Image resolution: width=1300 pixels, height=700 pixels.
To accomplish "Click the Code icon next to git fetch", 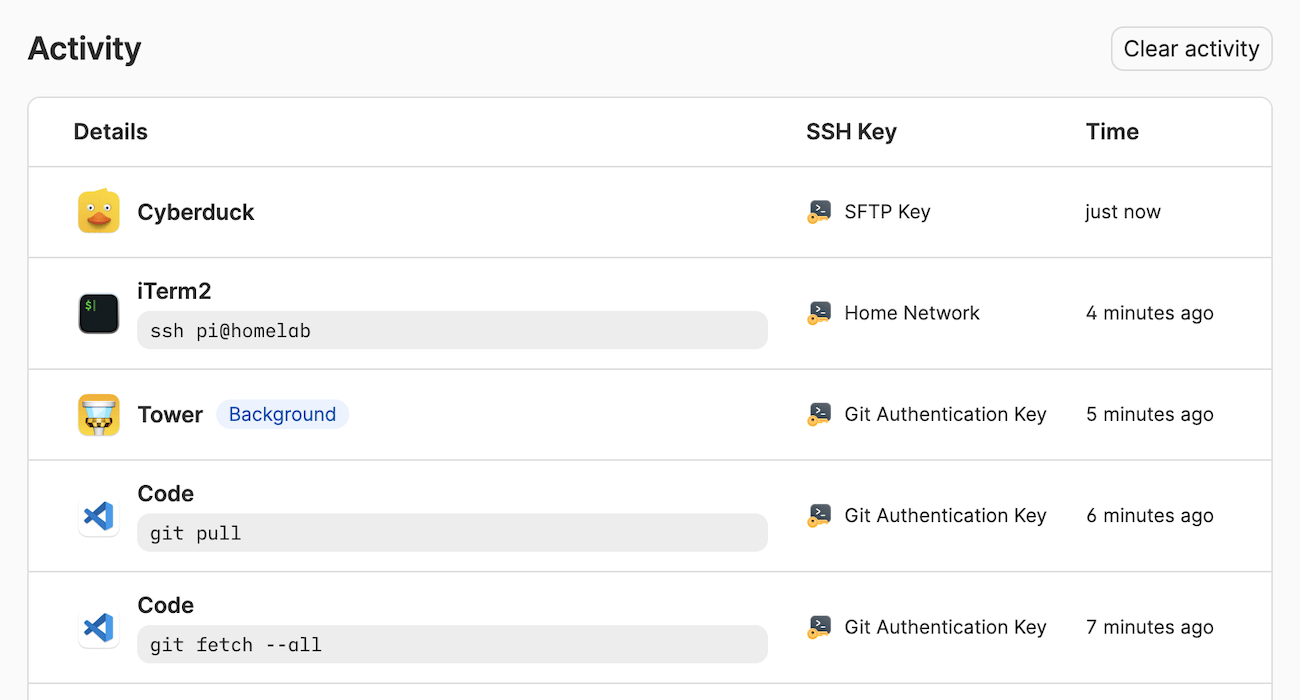I will [x=98, y=627].
